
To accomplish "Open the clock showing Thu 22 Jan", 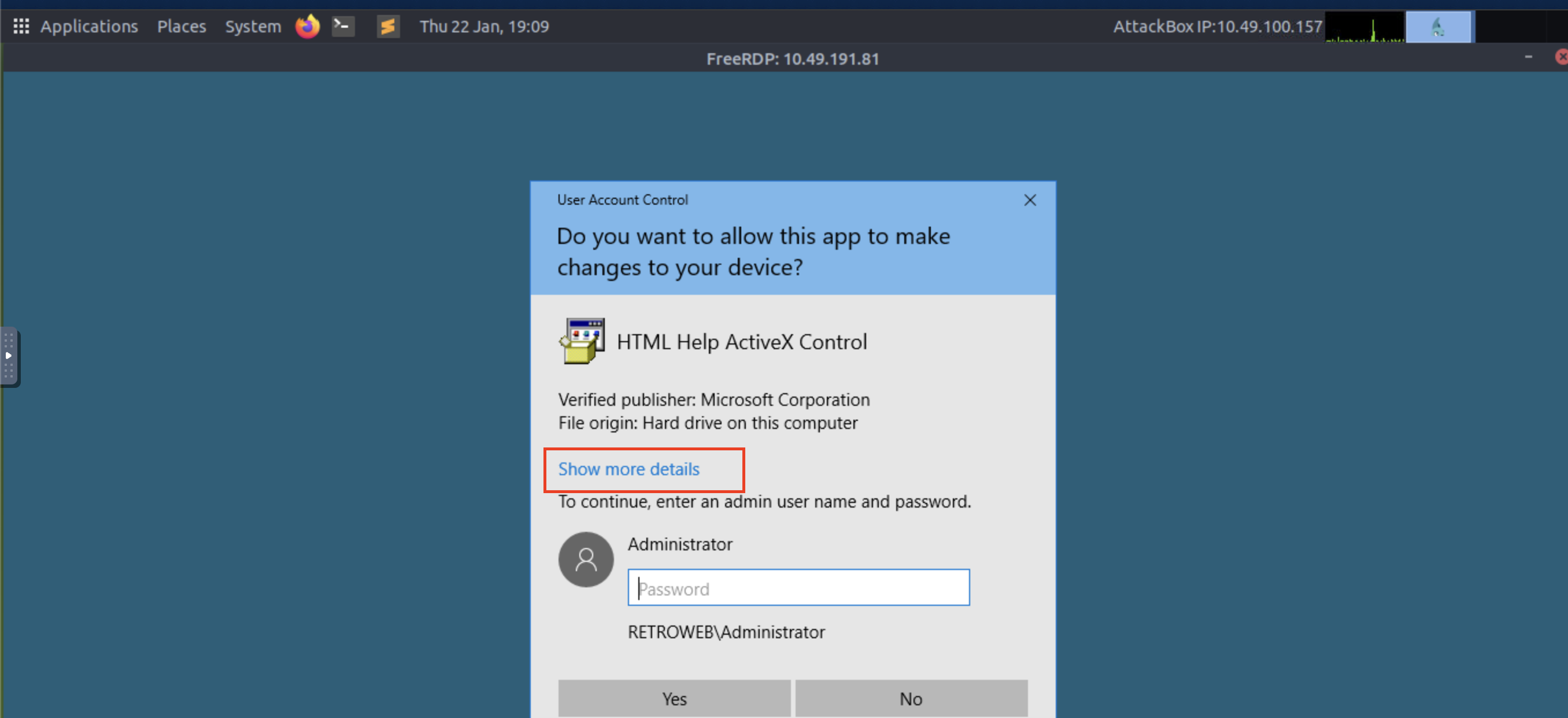I will pyautogui.click(x=484, y=26).
